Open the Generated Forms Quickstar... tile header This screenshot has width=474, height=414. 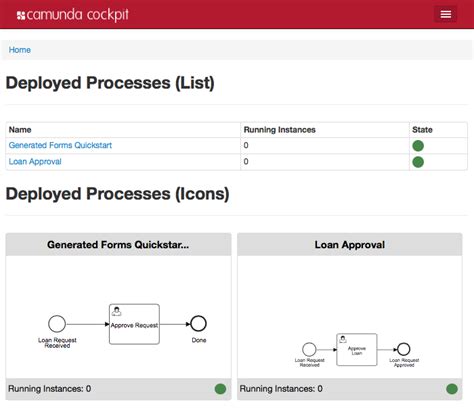point(118,245)
